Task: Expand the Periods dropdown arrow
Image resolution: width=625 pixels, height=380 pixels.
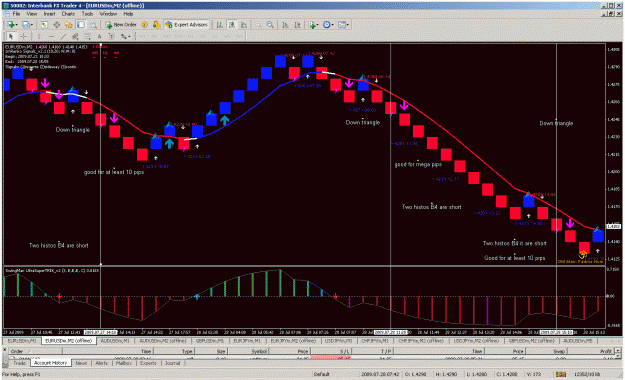Action: point(332,25)
